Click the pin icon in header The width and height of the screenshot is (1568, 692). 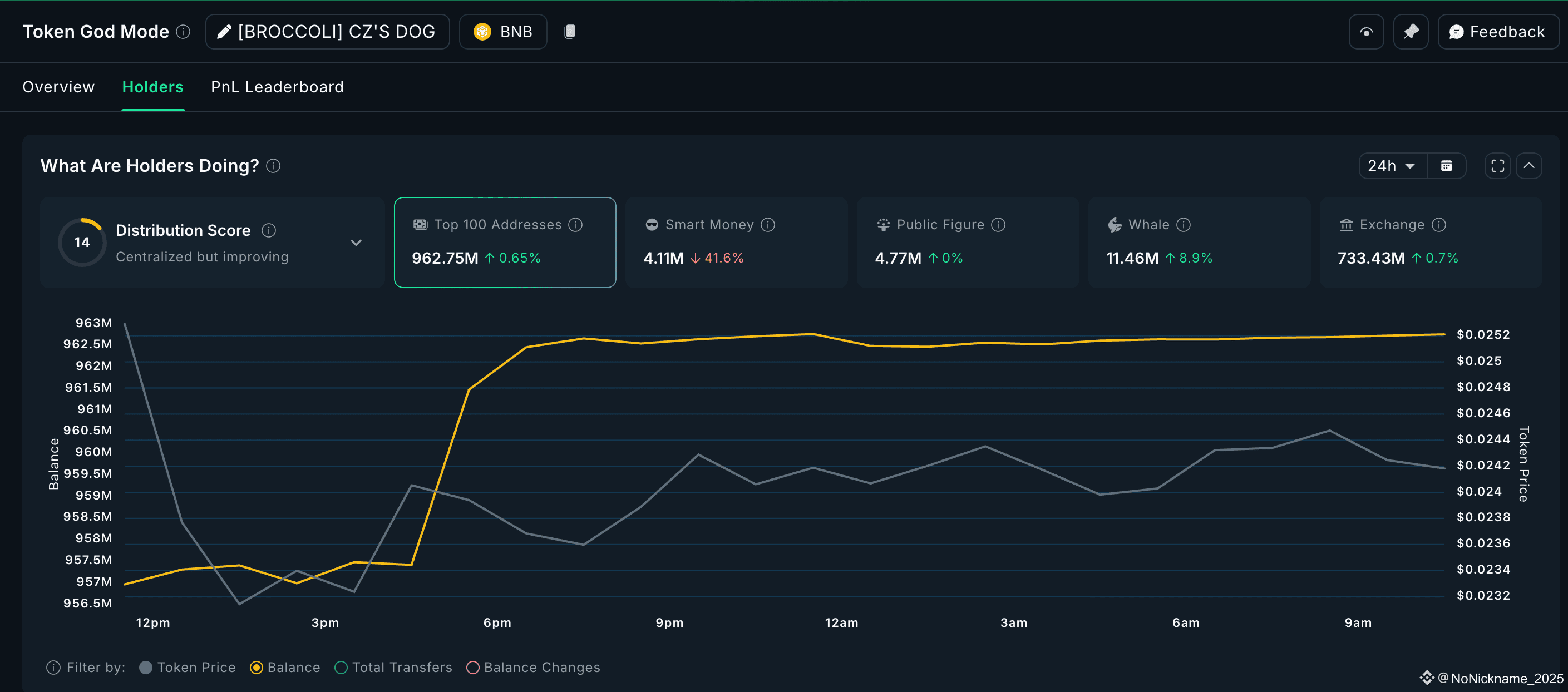[x=1411, y=32]
